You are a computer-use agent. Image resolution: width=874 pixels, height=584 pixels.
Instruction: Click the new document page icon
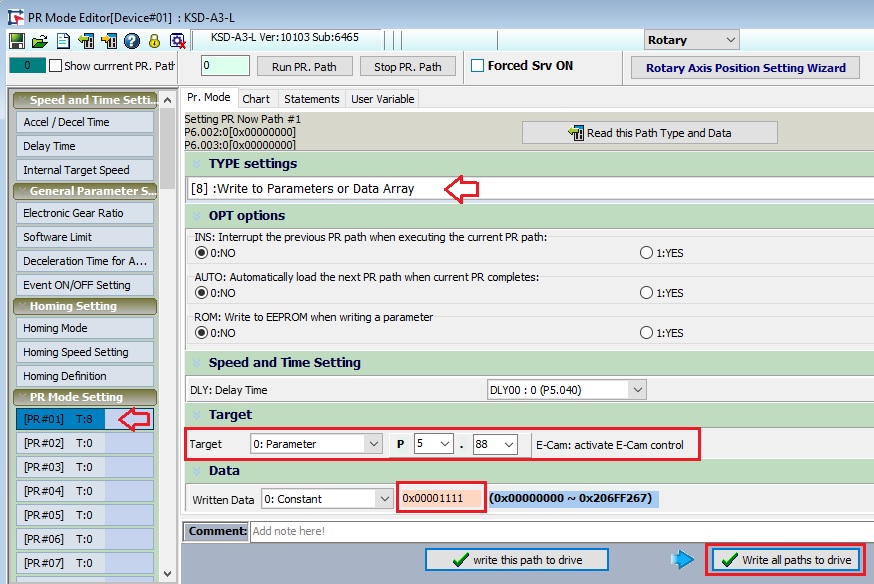[62, 41]
